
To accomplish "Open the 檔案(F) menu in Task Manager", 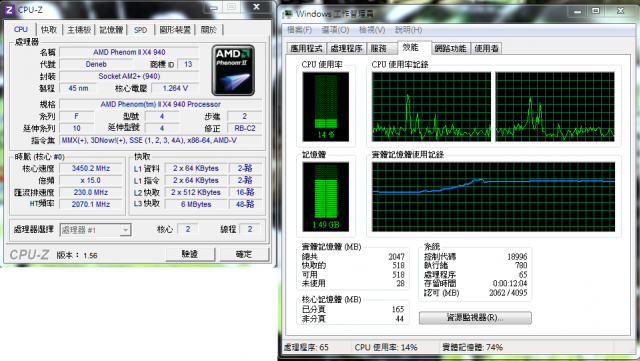I will (299, 30).
